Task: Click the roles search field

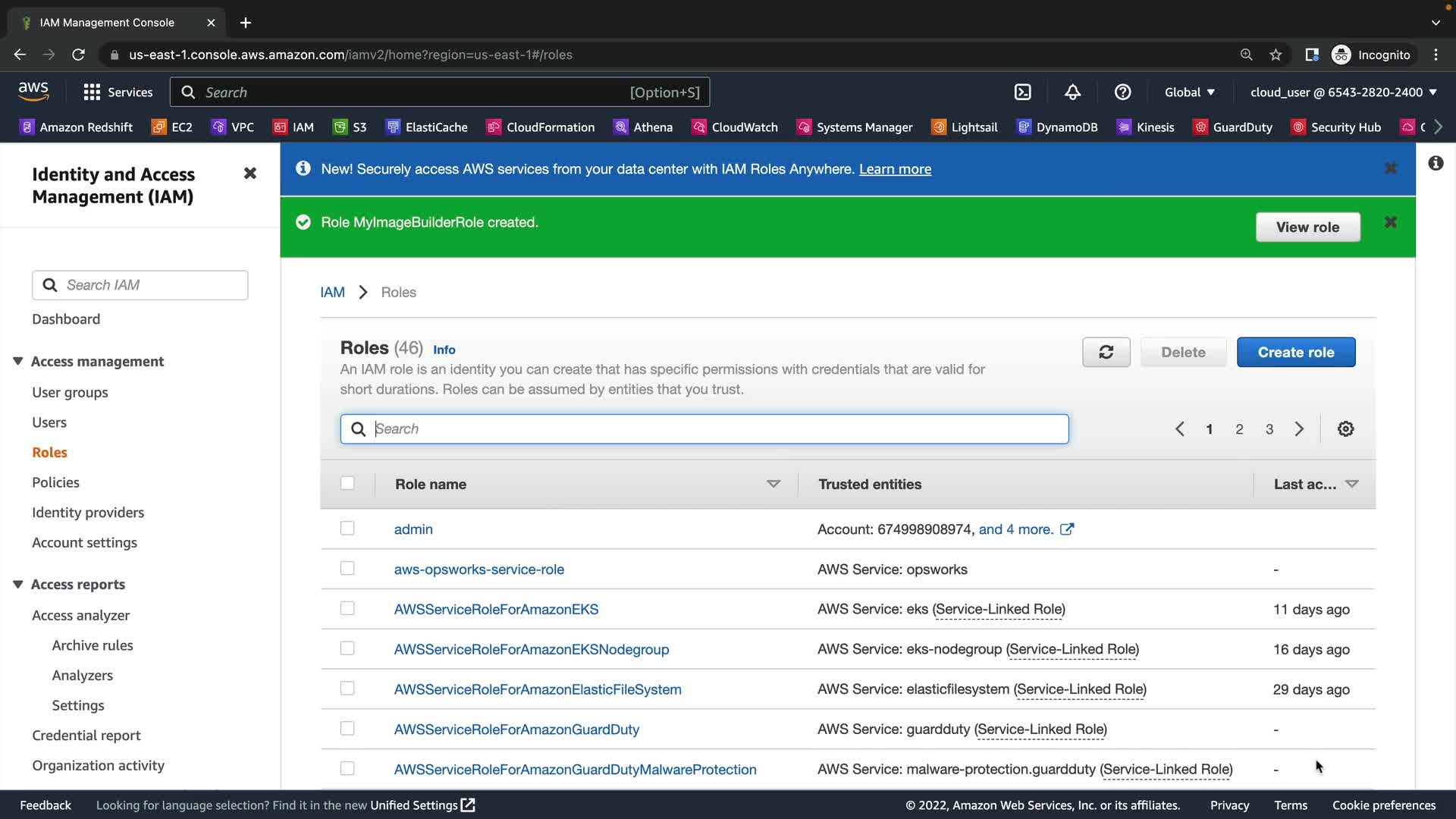Action: coord(704,429)
